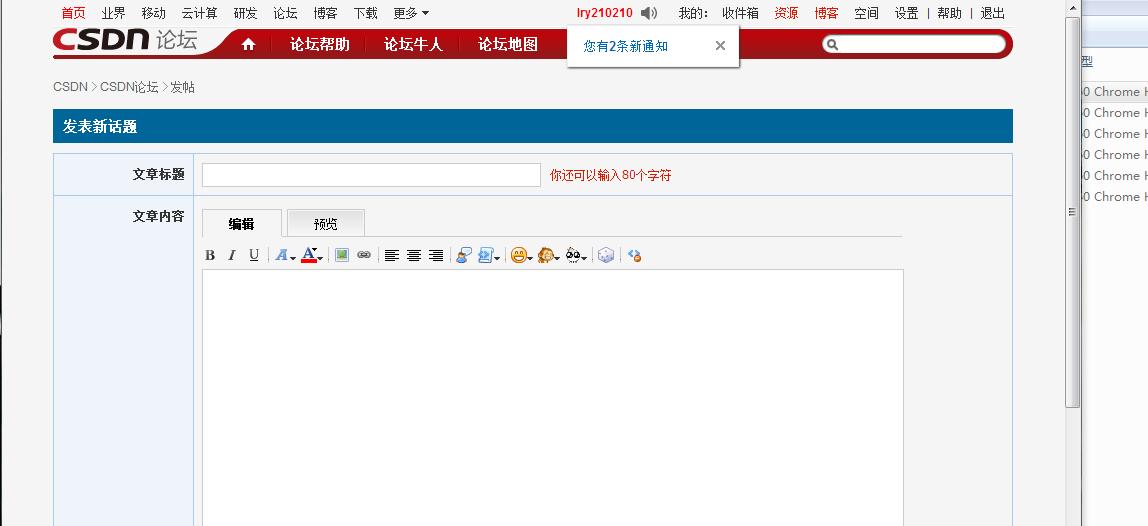Image resolution: width=1148 pixels, height=526 pixels.
Task: Toggle bold formatting in the editor toolbar
Action: pos(210,255)
